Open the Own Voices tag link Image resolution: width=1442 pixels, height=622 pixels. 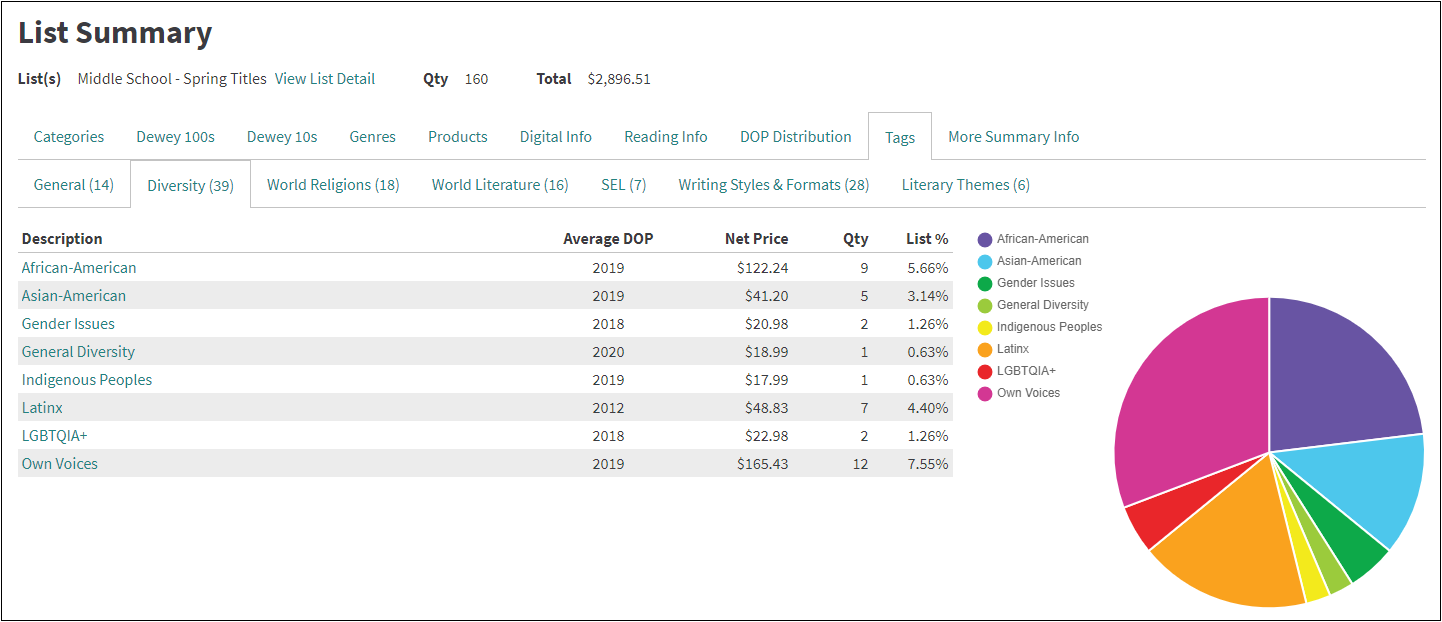click(x=60, y=464)
